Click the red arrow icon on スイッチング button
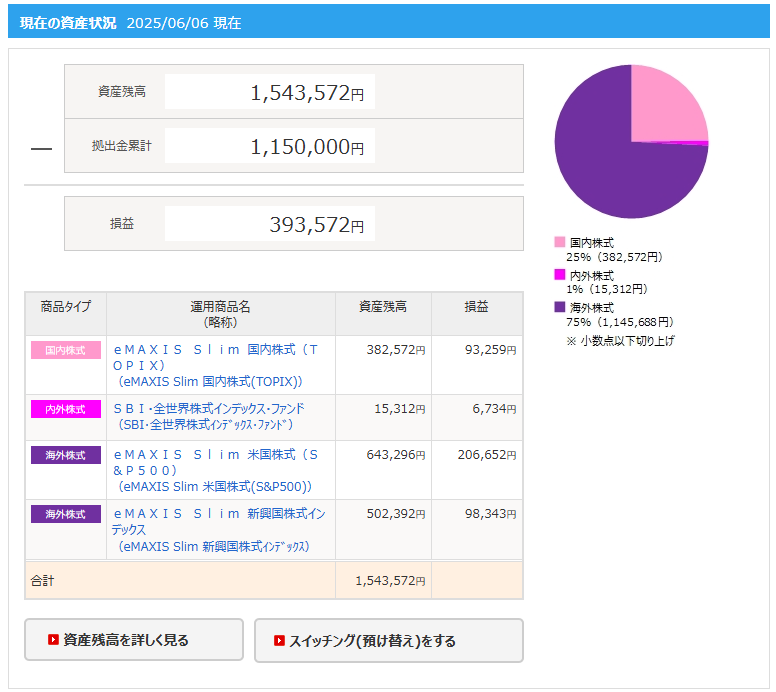The height and width of the screenshot is (692, 776). click(280, 640)
